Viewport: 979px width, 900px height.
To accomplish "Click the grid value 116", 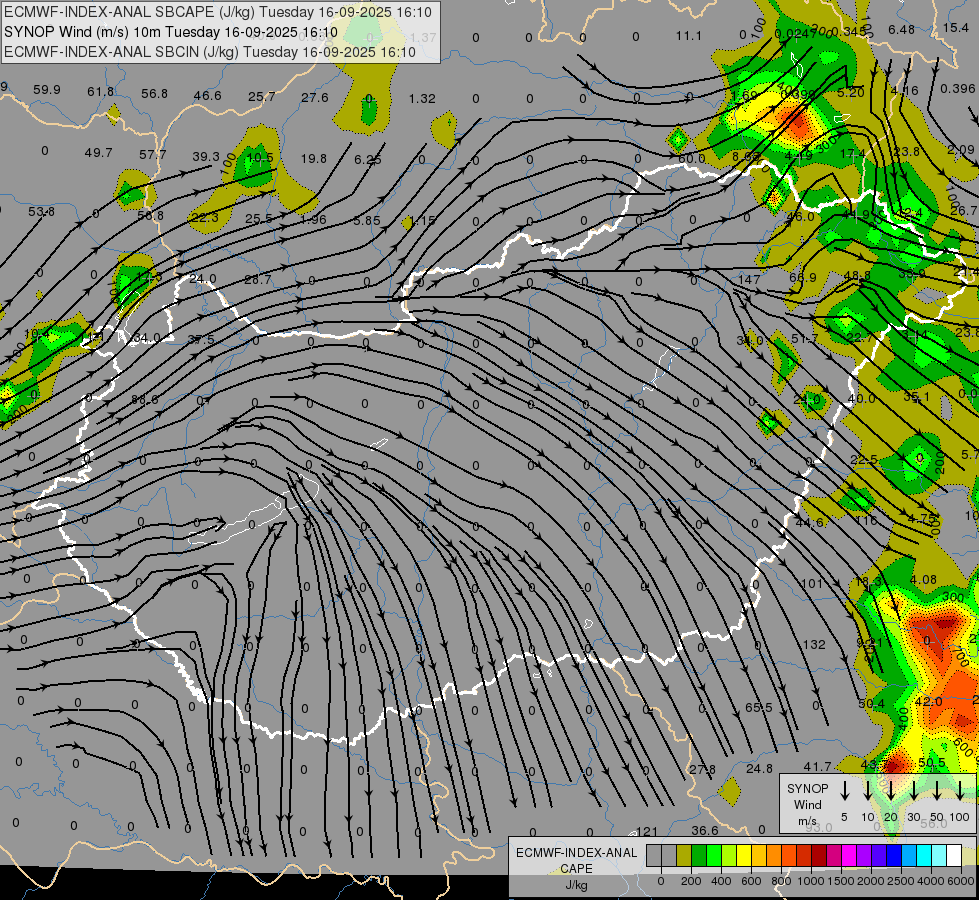I will [x=866, y=520].
